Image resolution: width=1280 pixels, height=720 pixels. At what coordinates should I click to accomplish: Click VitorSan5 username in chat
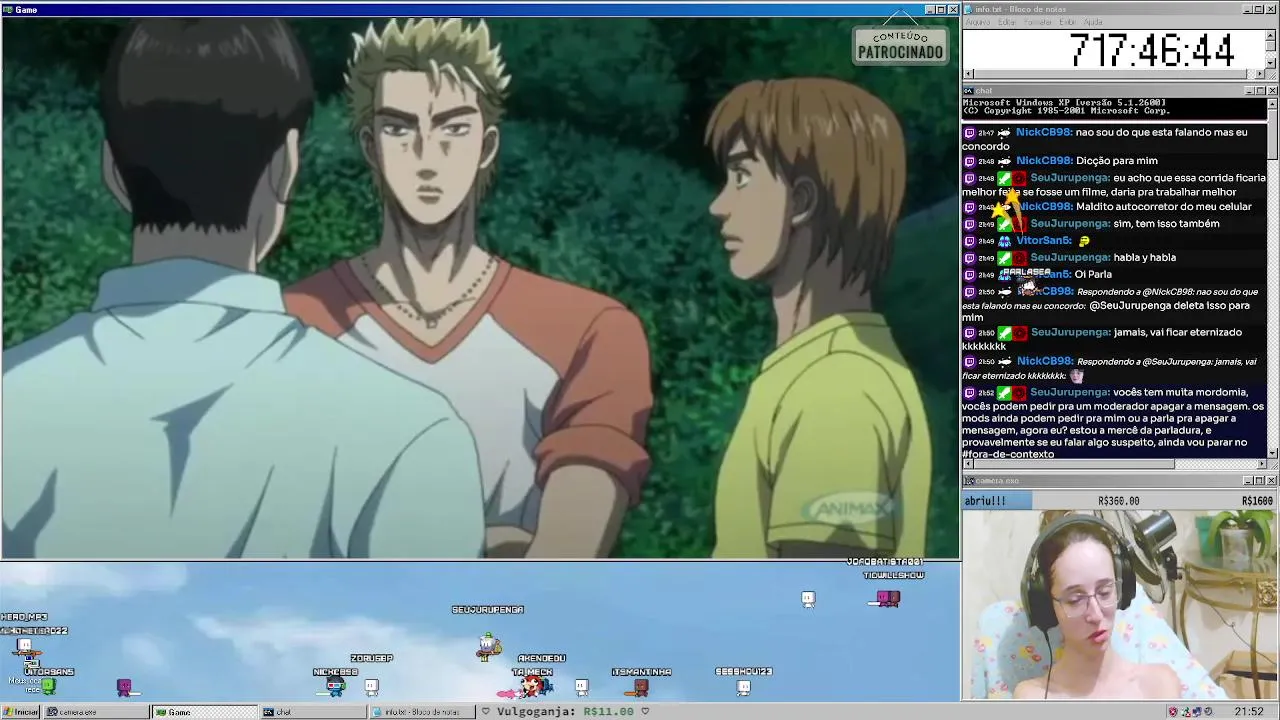[x=1042, y=240]
